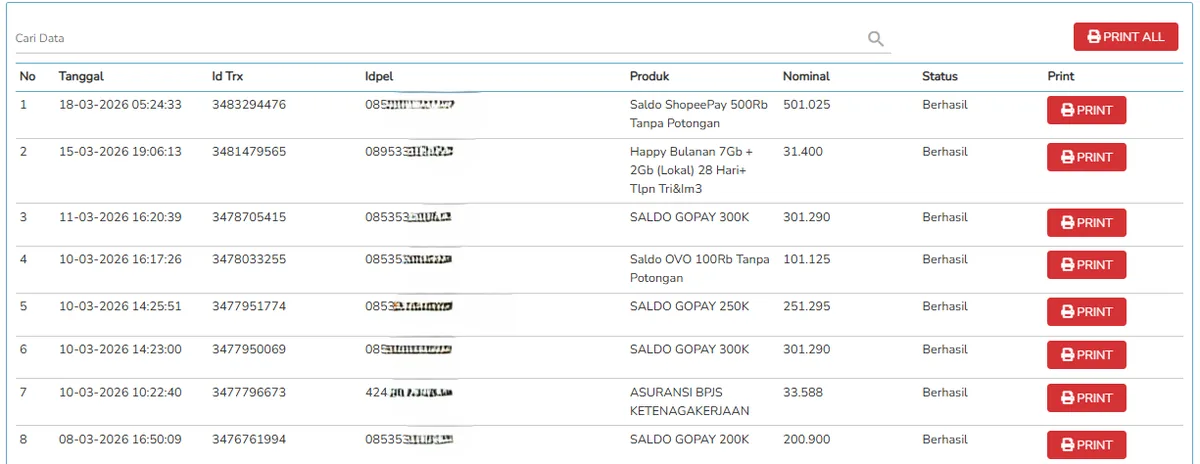Print transaction 3483294476
Viewport: 1200px width, 464px height.
pos(1086,110)
